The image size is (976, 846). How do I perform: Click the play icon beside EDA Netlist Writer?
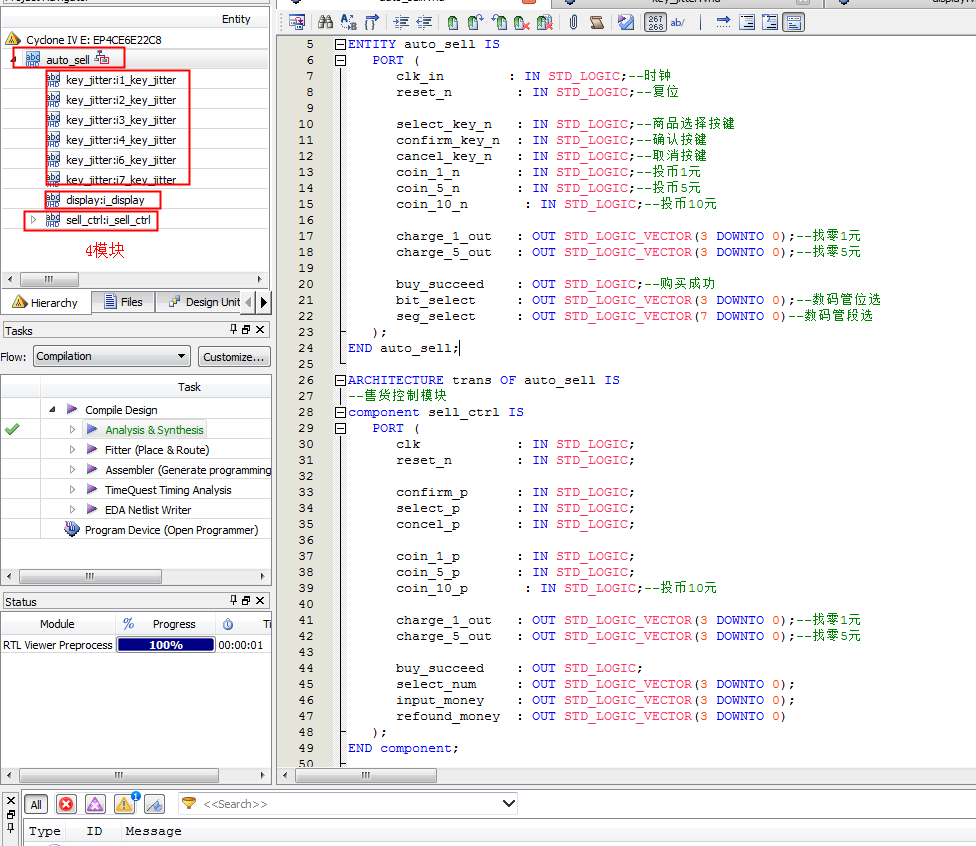[x=92, y=510]
